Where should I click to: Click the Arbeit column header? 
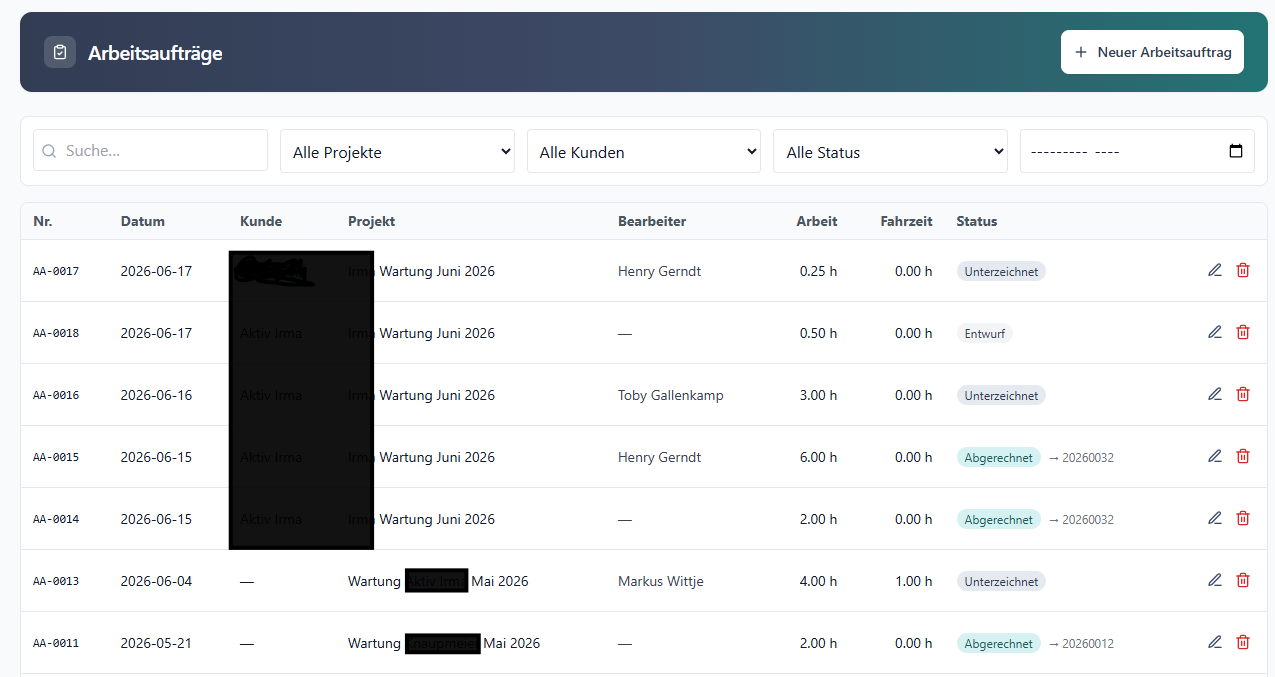[817, 221]
